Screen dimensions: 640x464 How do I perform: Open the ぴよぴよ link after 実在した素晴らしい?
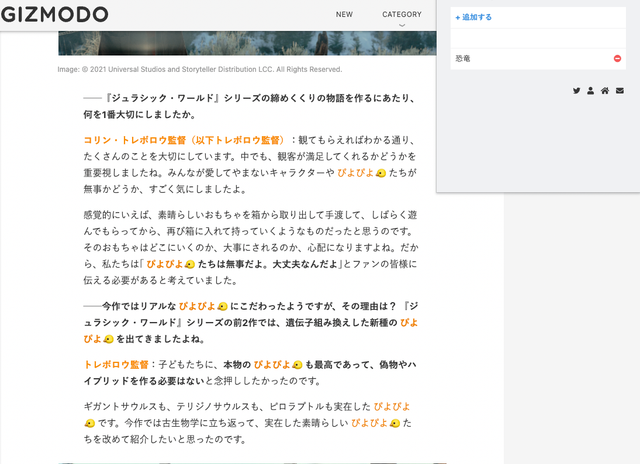(x=376, y=423)
